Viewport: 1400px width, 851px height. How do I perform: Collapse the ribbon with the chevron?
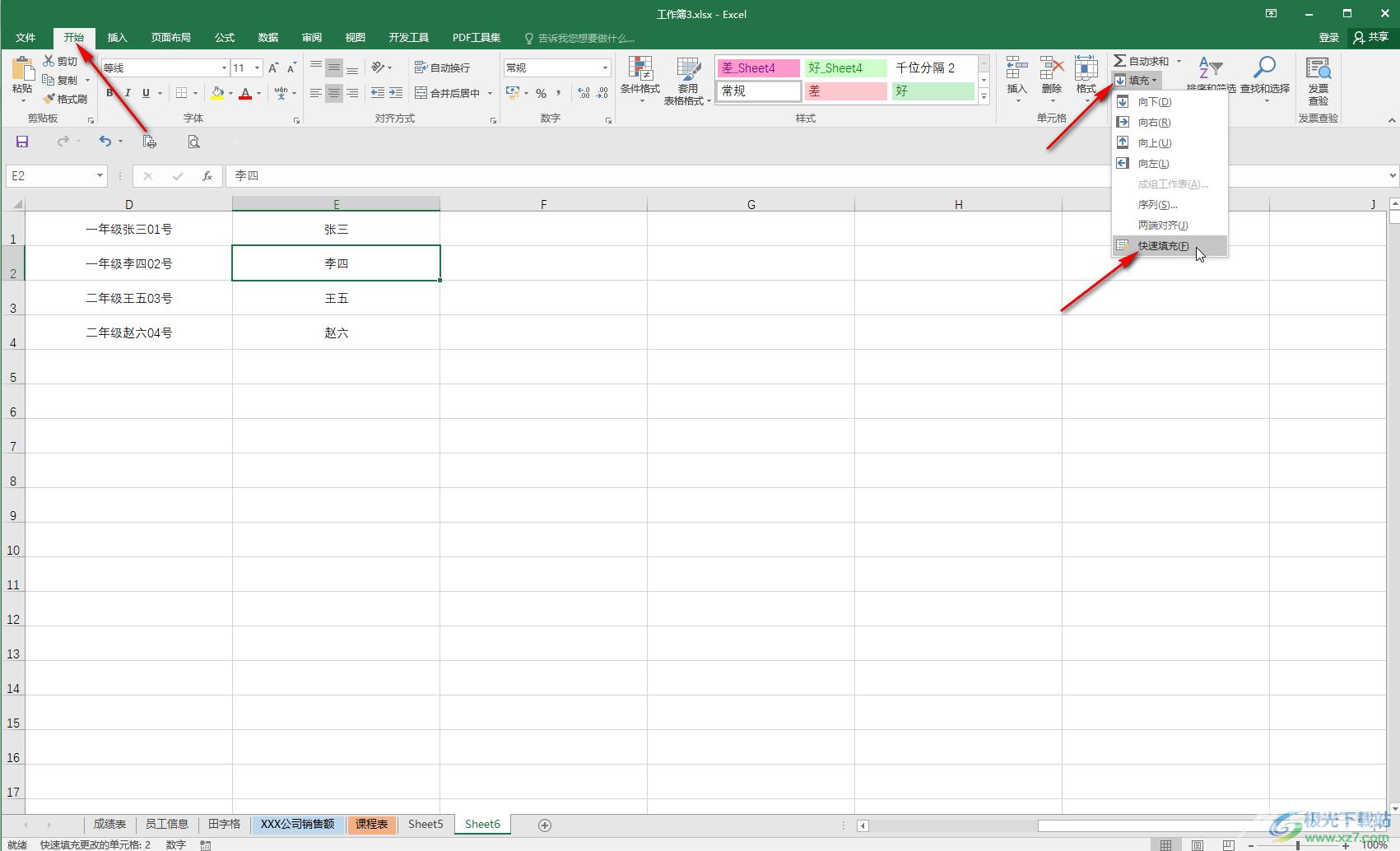(x=1392, y=120)
